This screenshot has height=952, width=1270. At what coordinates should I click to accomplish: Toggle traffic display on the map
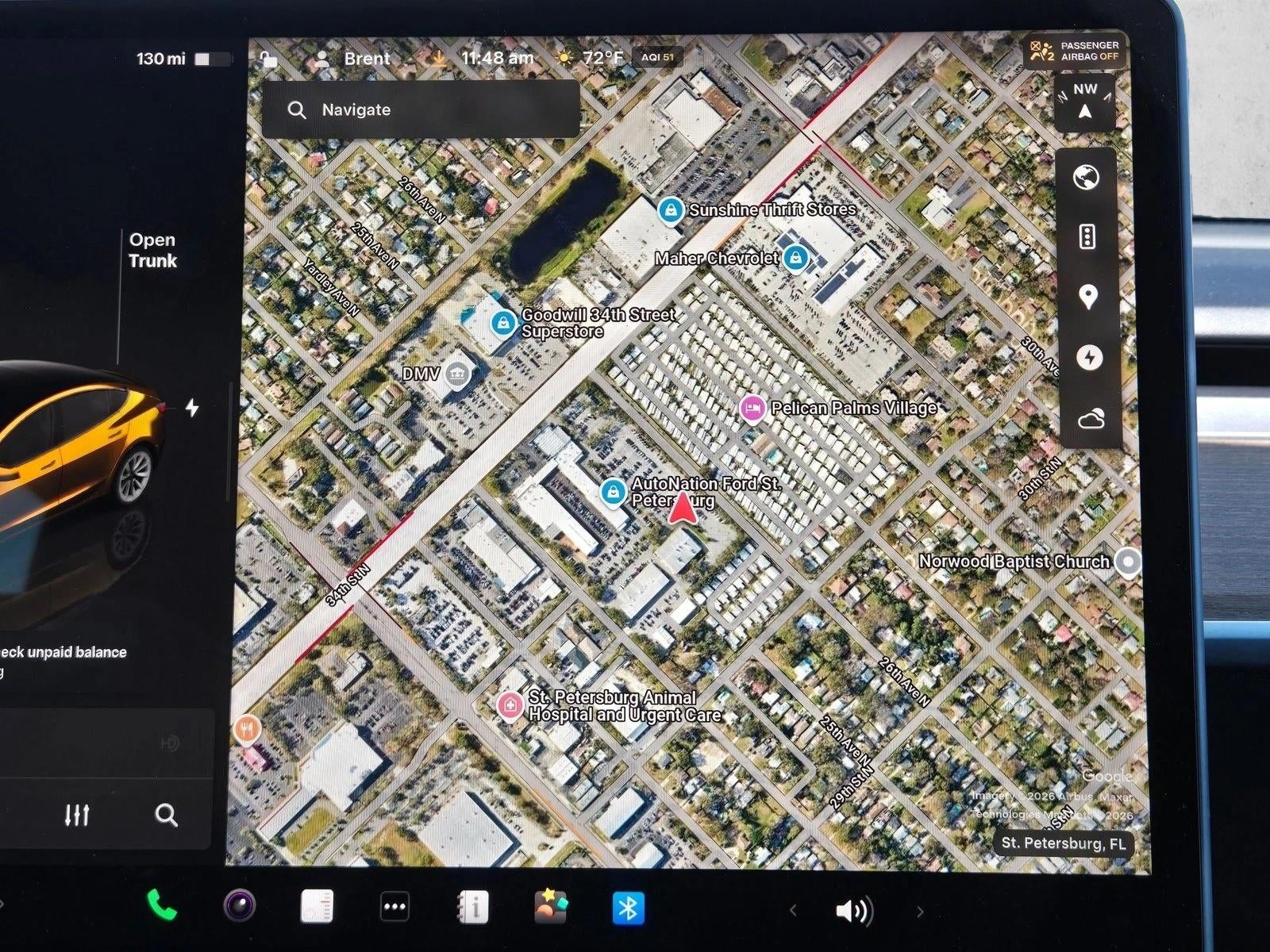(1087, 236)
